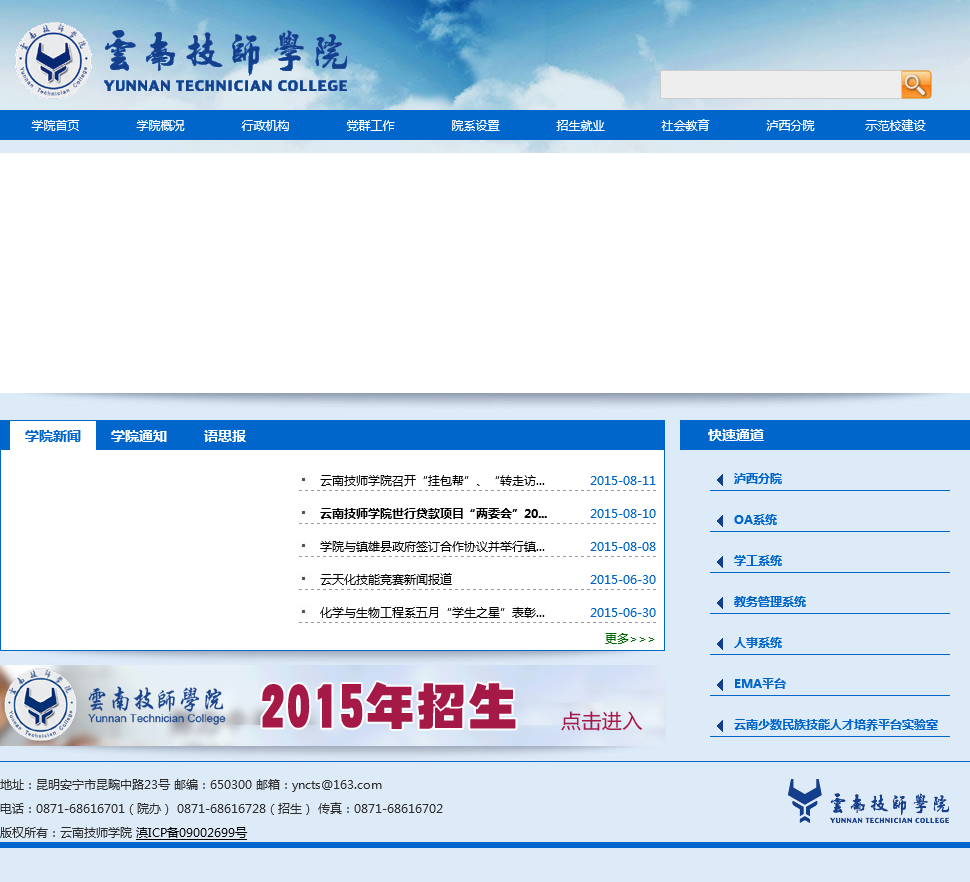
Task: Open the OA系统 quick link
Action: (755, 520)
